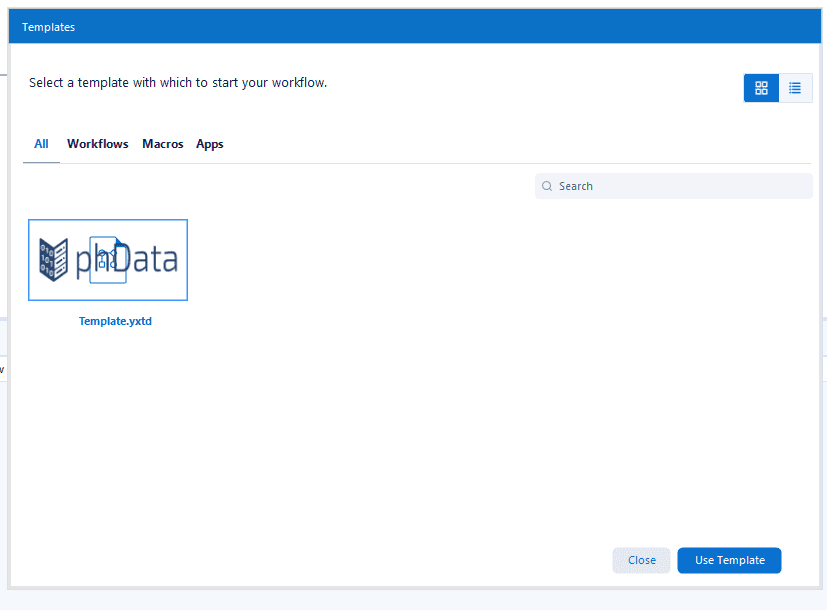Close the Templates dialog with Close button
Screen dimensions: 827x610
(x=641, y=560)
